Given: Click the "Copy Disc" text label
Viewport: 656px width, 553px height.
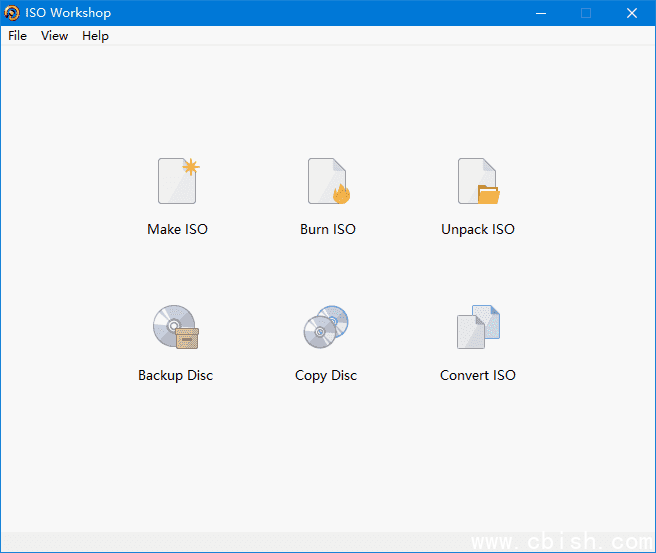Looking at the screenshot, I should point(326,376).
